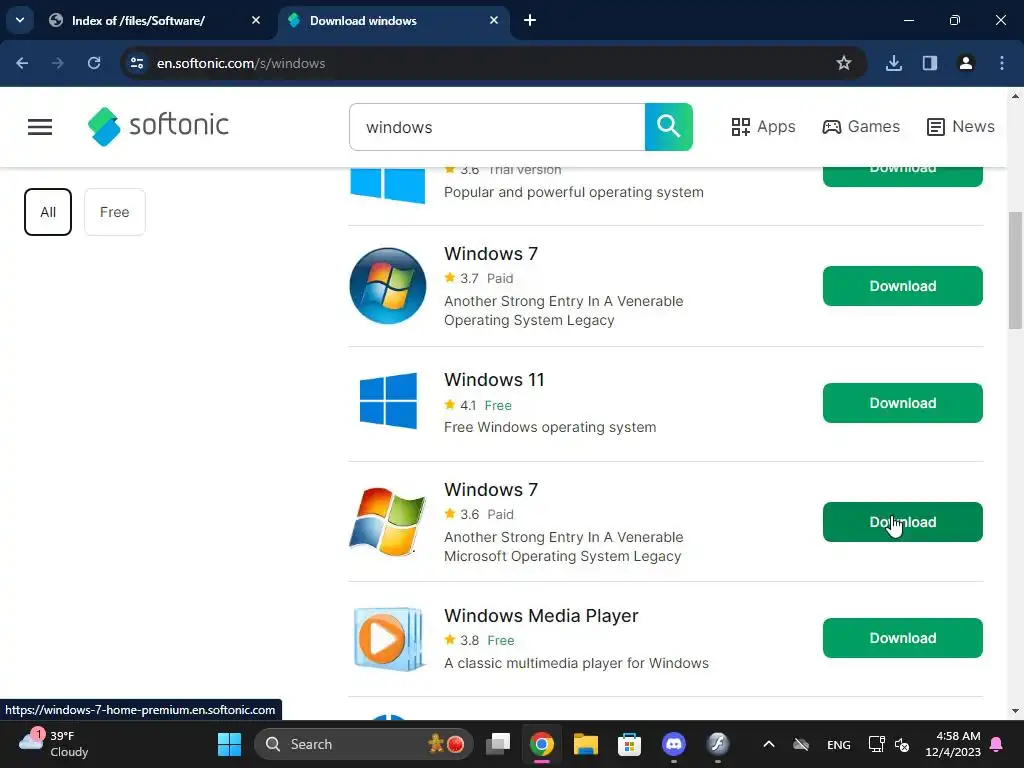Image resolution: width=1024 pixels, height=768 pixels.
Task: Download Windows Media Player
Action: pyautogui.click(x=903, y=638)
